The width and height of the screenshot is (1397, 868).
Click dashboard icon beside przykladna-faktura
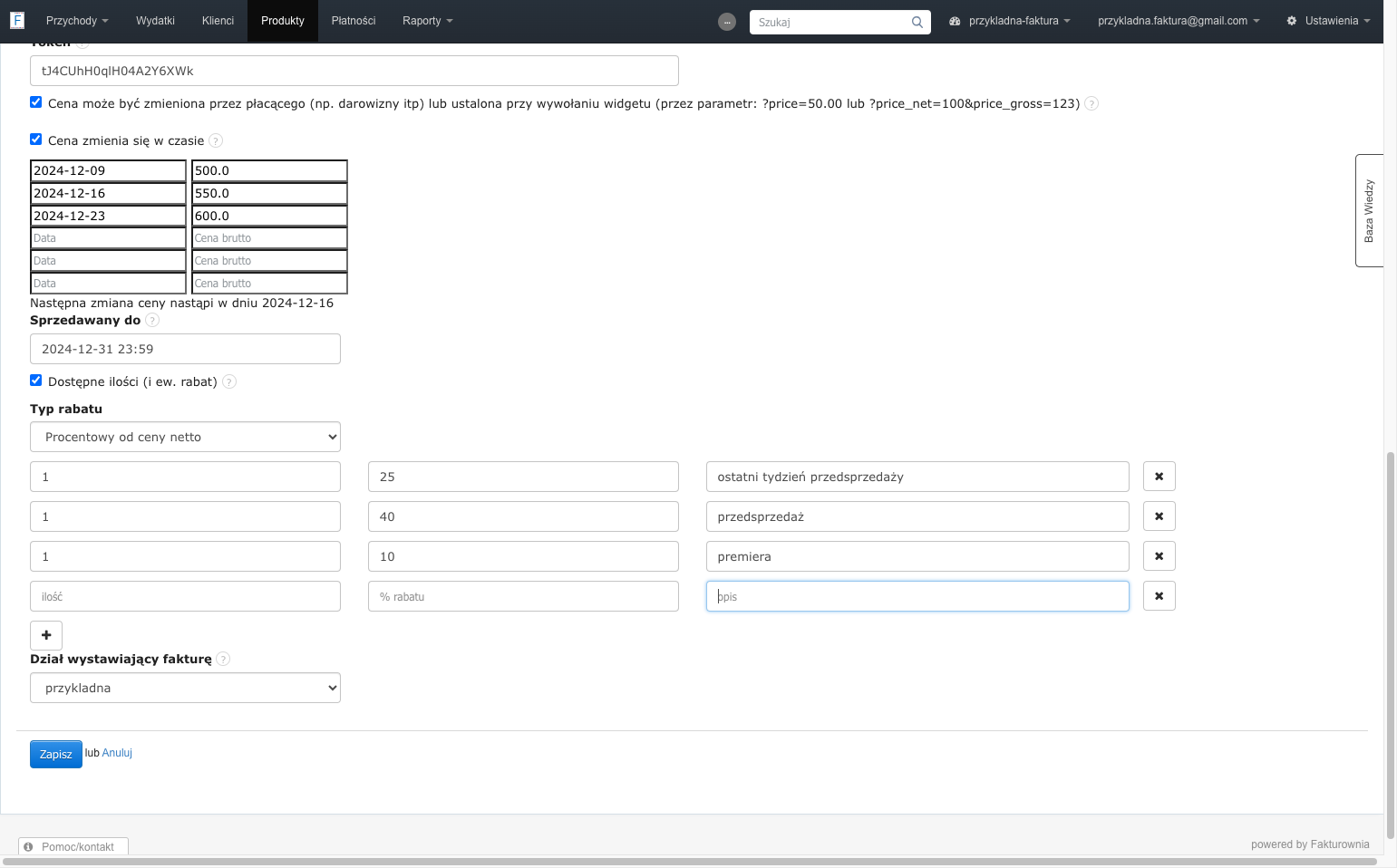[955, 21]
